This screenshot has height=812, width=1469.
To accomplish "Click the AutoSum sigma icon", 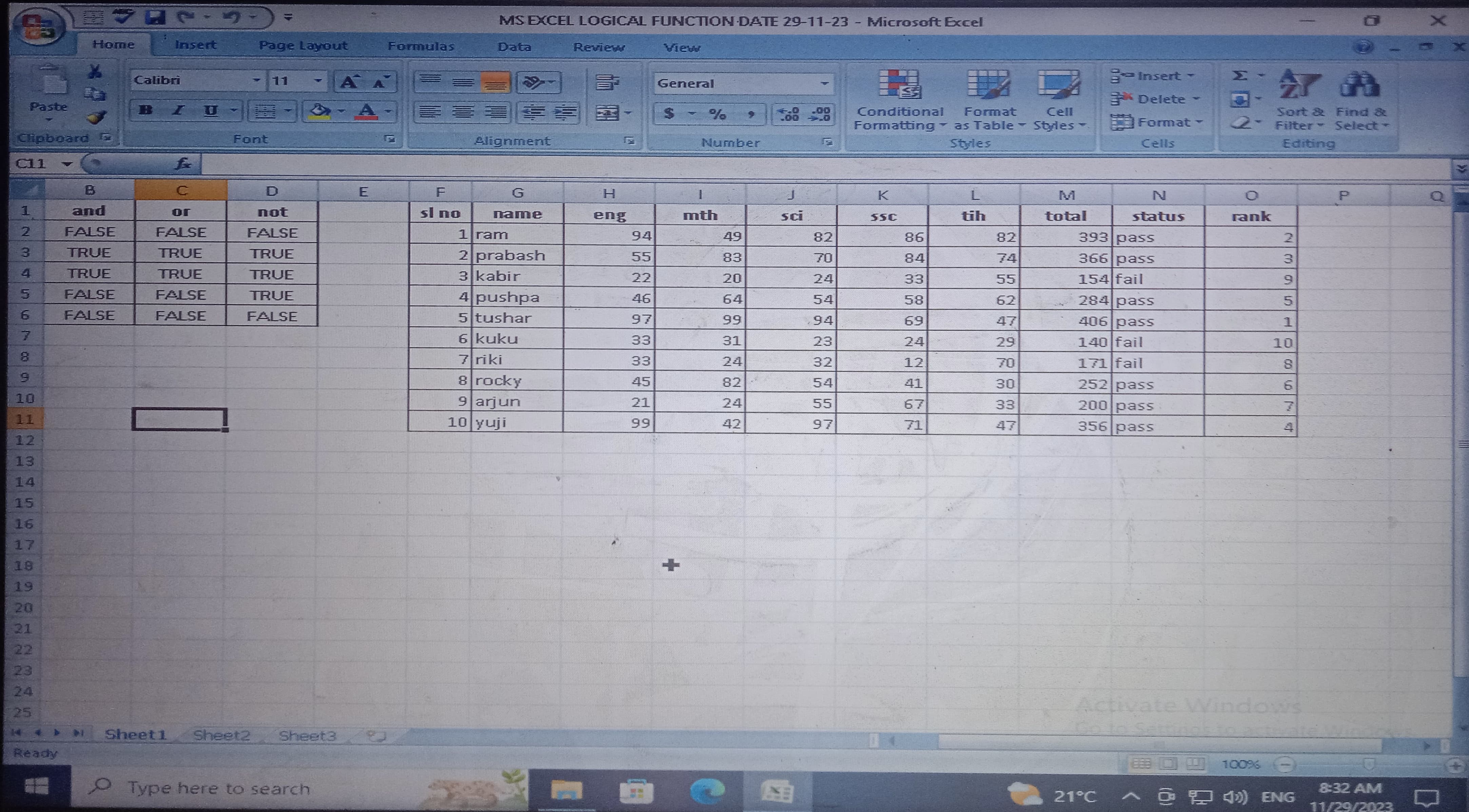I will pos(1240,76).
